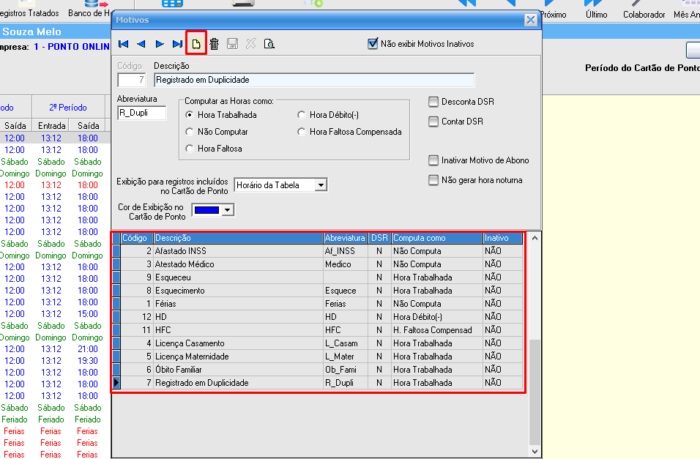This screenshot has width=700, height=459.
Task: Expand the display color dropdown arrow
Action: [228, 210]
